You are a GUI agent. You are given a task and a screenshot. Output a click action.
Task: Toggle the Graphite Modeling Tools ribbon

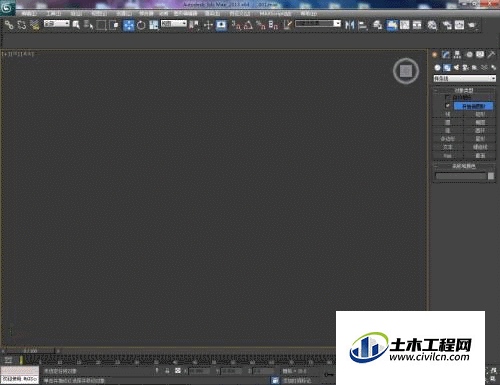pos(392,25)
